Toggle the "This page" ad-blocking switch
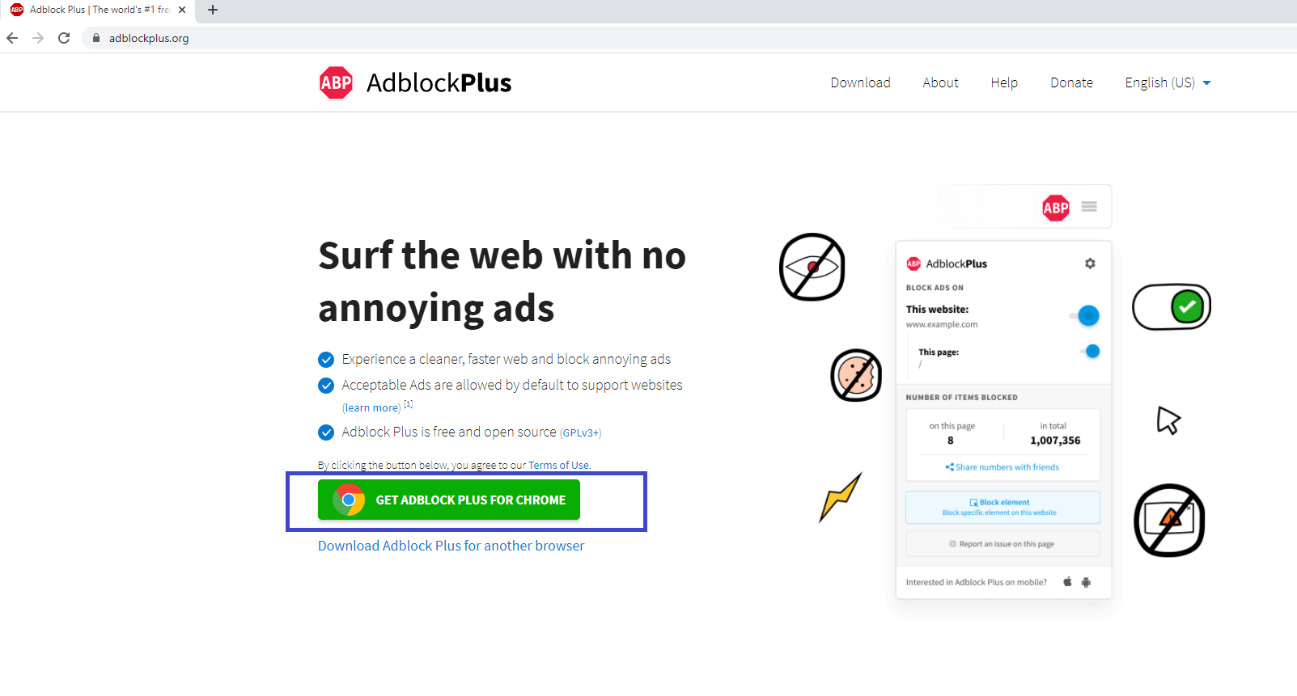The height and width of the screenshot is (696, 1297). [1089, 351]
